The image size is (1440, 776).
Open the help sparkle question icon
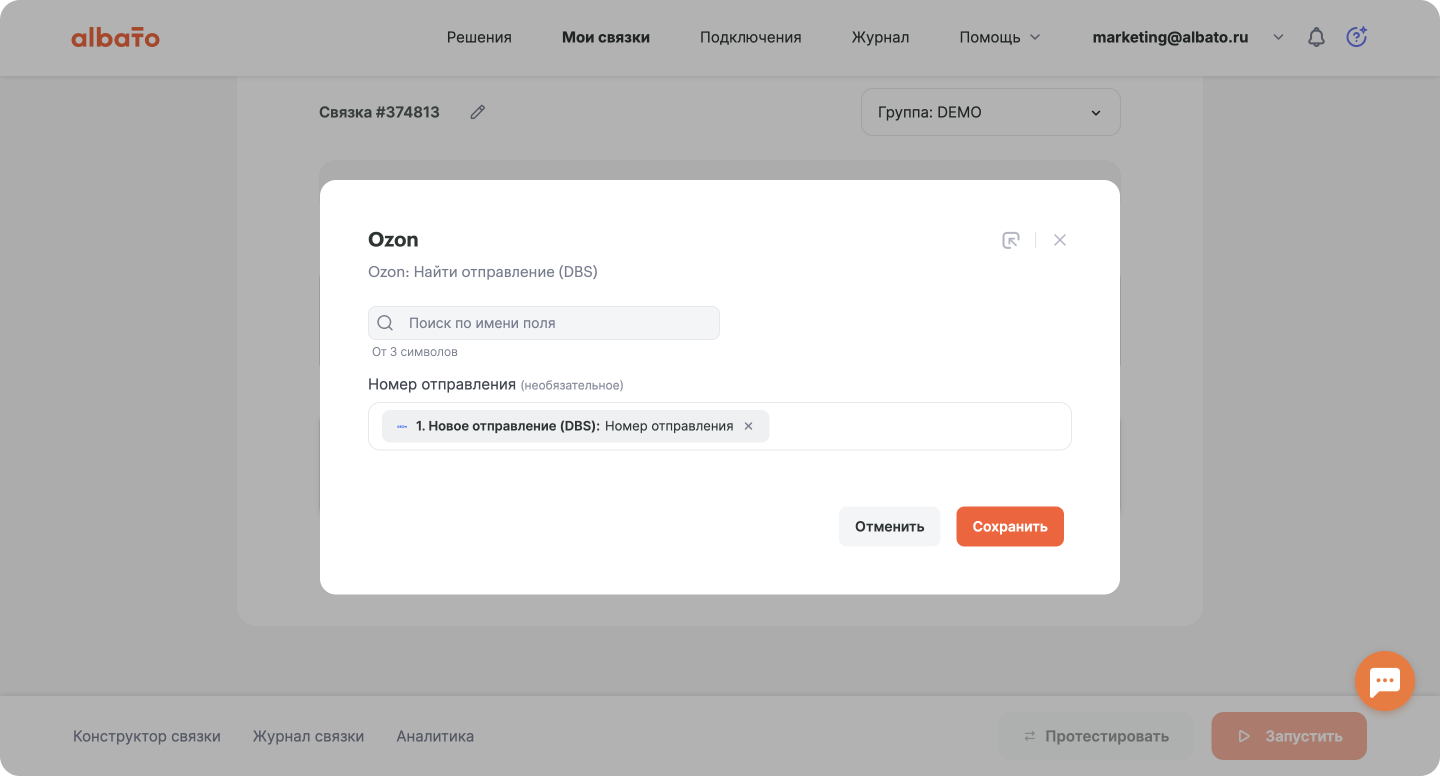(x=1356, y=37)
